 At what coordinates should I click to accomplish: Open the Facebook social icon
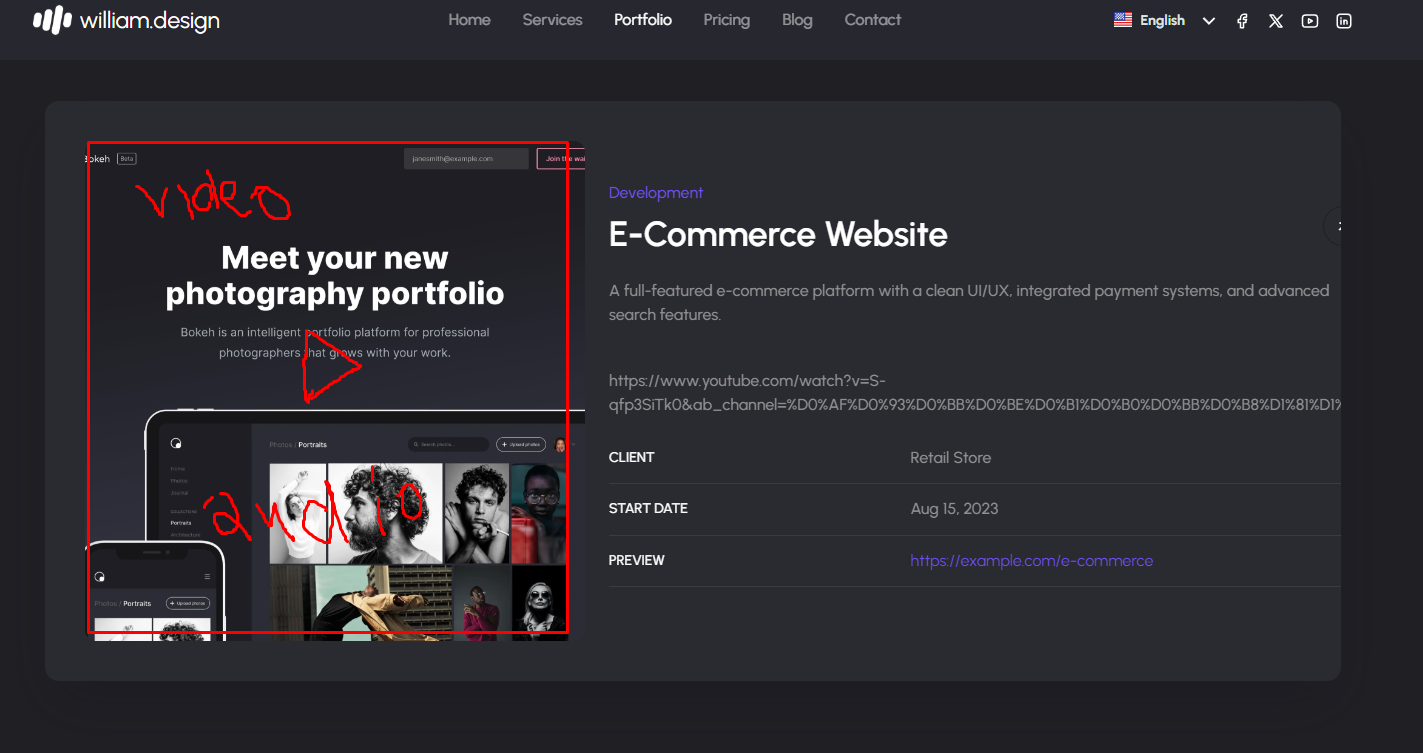point(1242,21)
